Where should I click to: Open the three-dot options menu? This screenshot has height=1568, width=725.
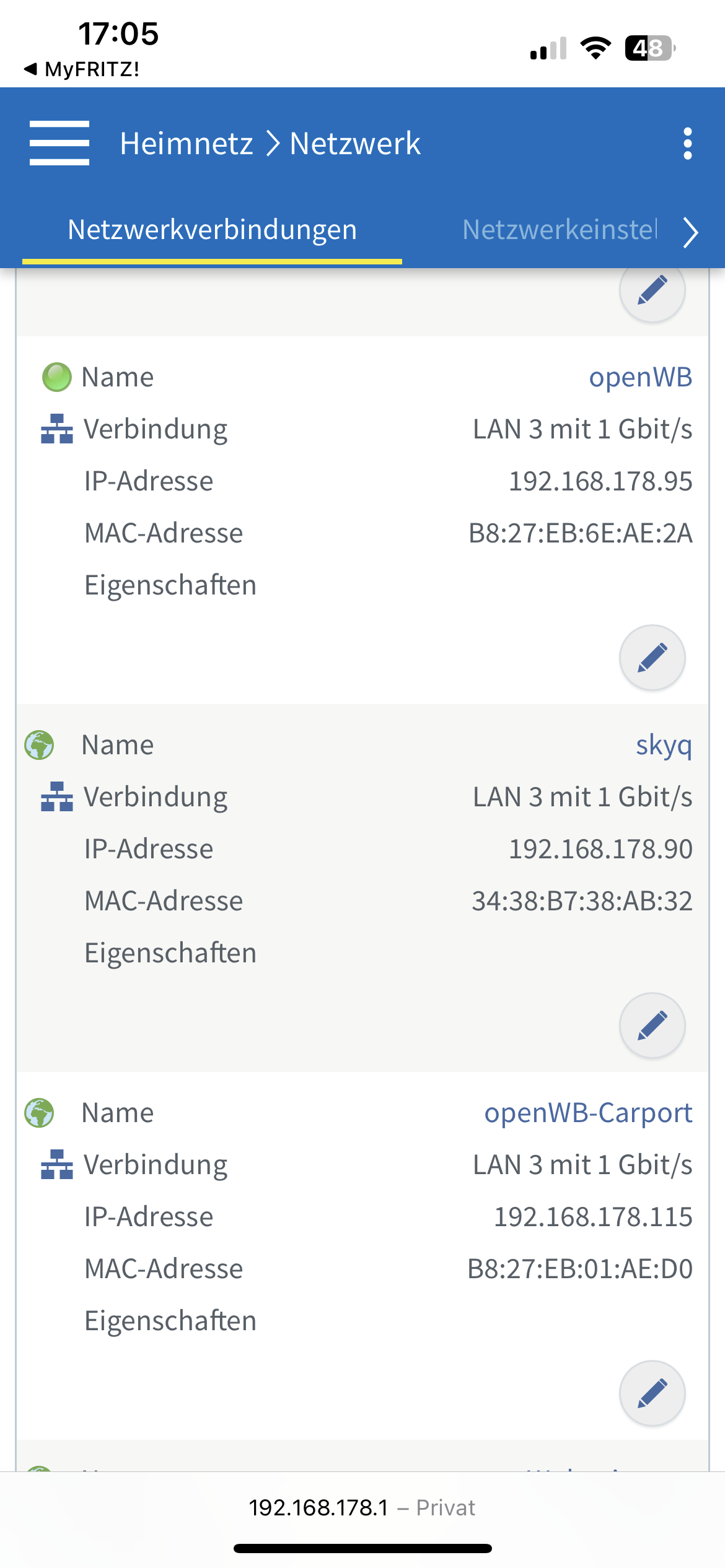(x=687, y=144)
